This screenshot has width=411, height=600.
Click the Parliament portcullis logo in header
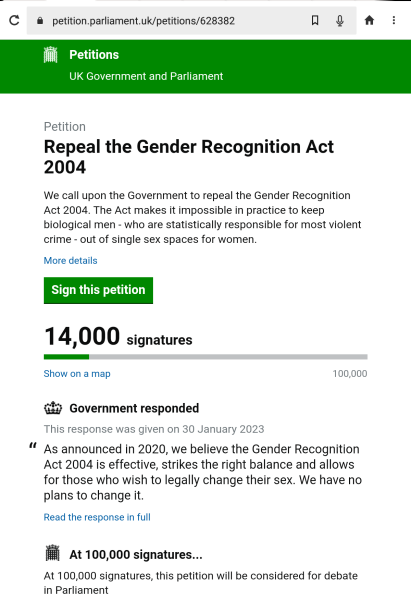(51, 55)
